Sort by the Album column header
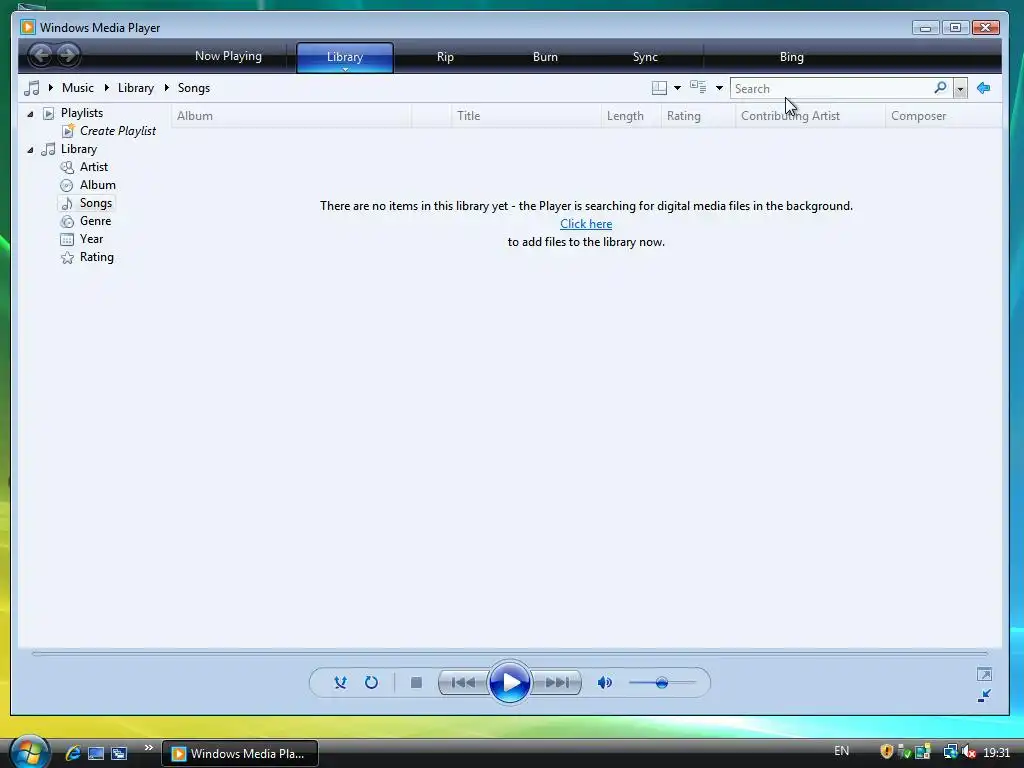Image resolution: width=1024 pixels, height=768 pixels. click(x=291, y=116)
